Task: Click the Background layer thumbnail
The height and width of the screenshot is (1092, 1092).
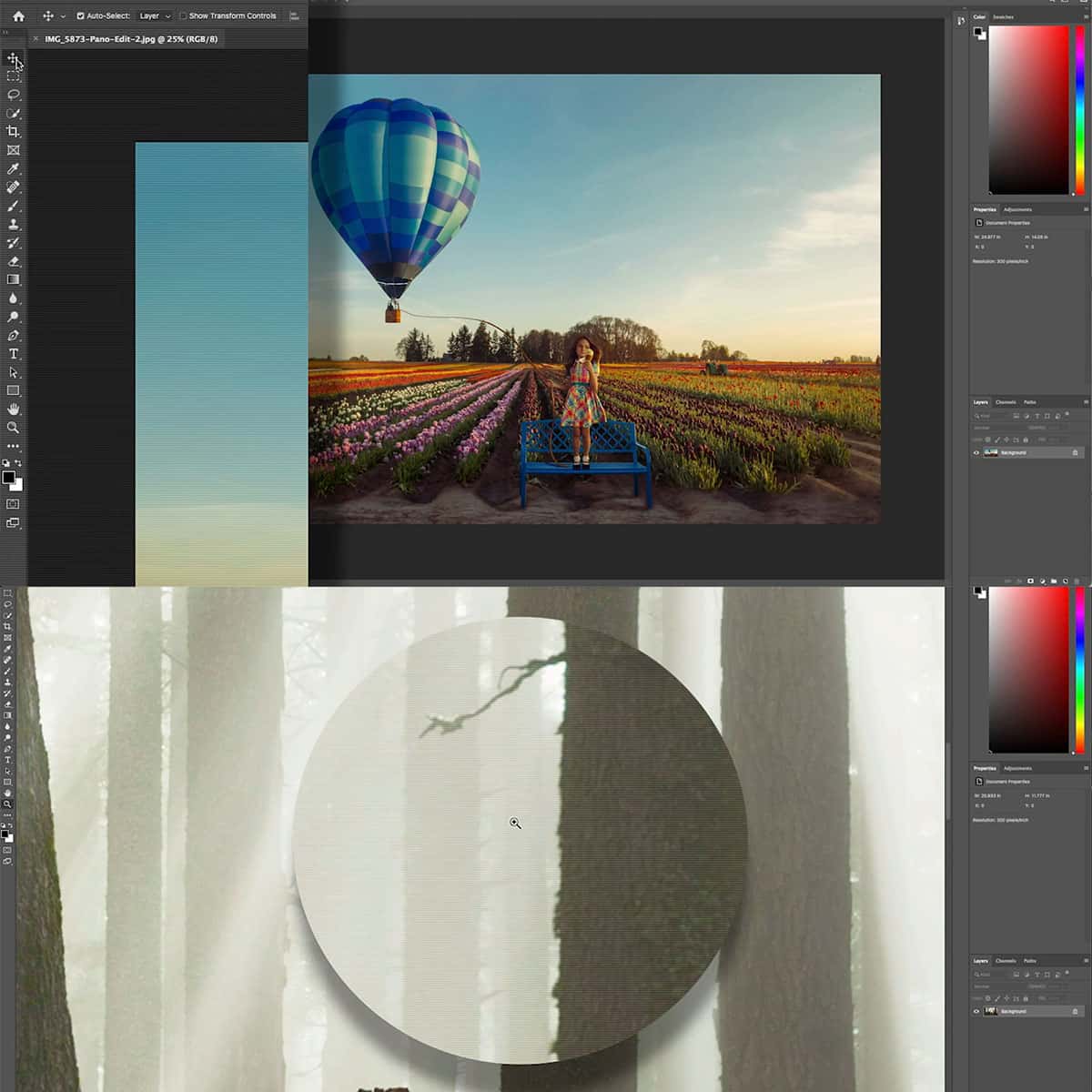Action: tap(990, 452)
